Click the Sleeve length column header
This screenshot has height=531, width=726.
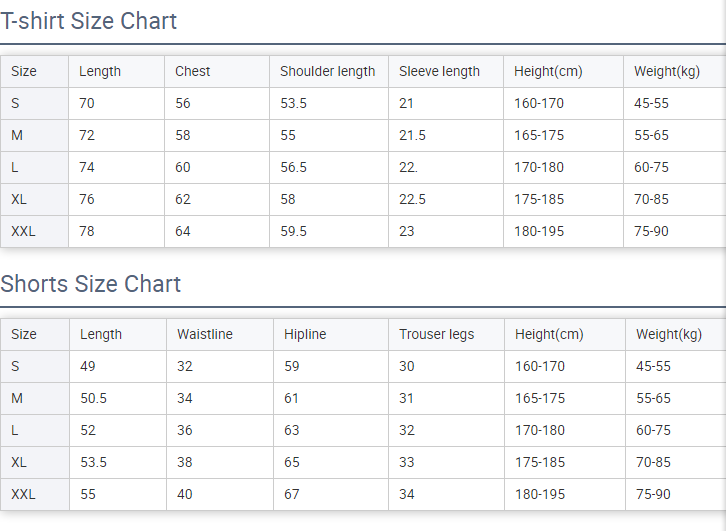coord(439,71)
